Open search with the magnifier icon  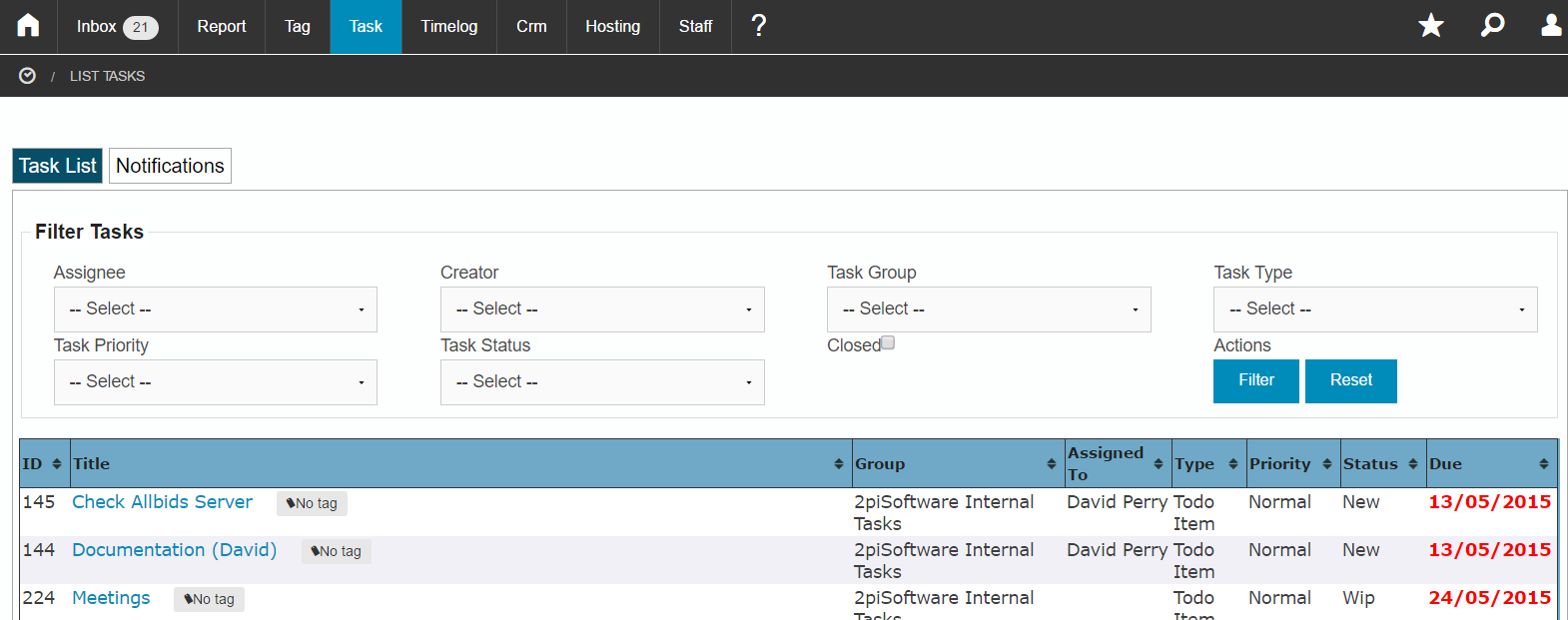[x=1492, y=26]
